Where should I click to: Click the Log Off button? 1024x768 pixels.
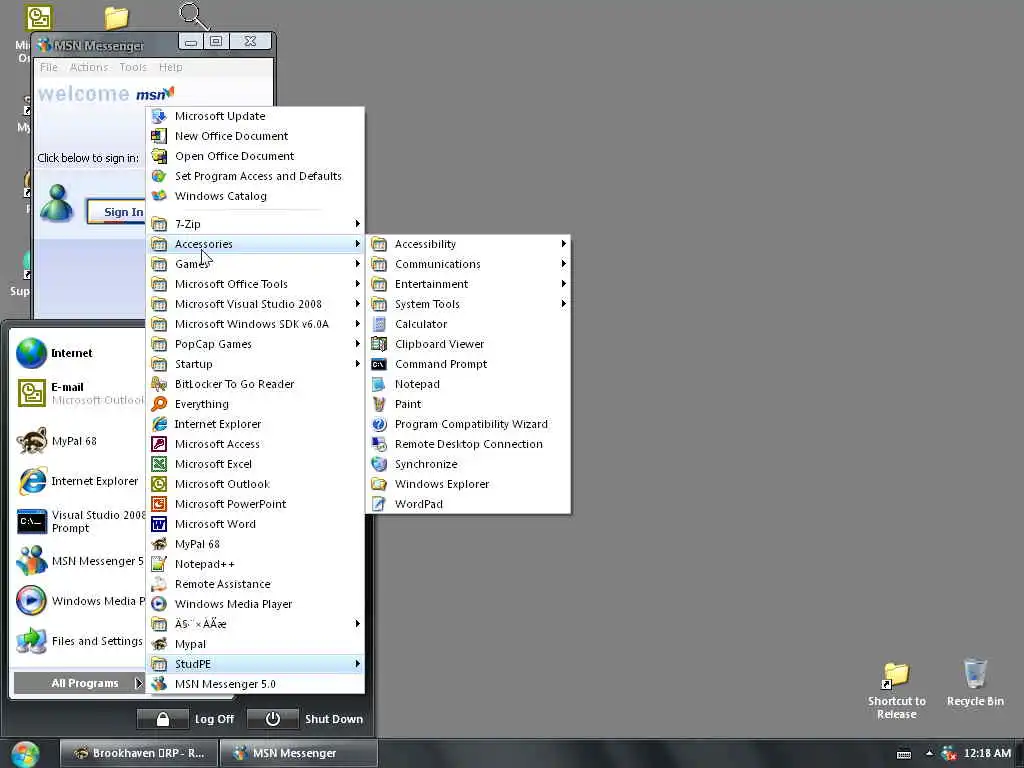185,719
